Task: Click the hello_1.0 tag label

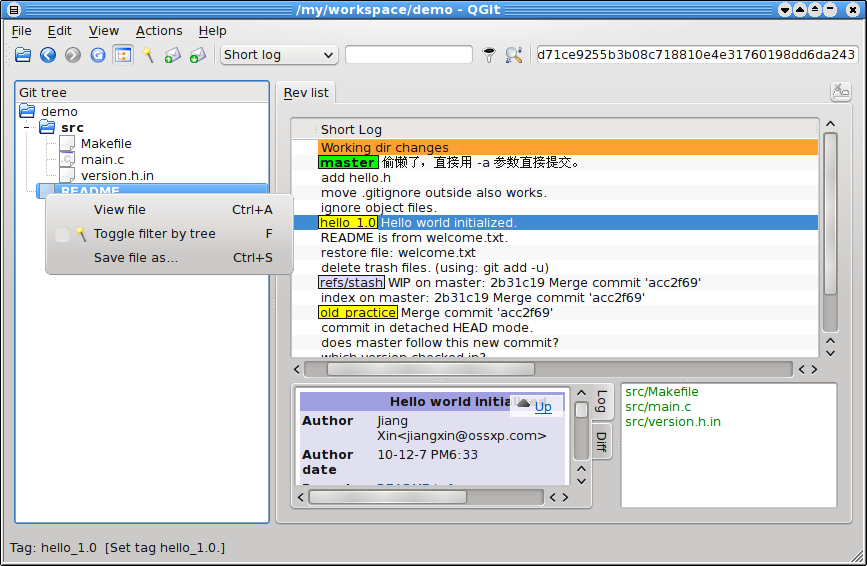Action: [x=348, y=223]
